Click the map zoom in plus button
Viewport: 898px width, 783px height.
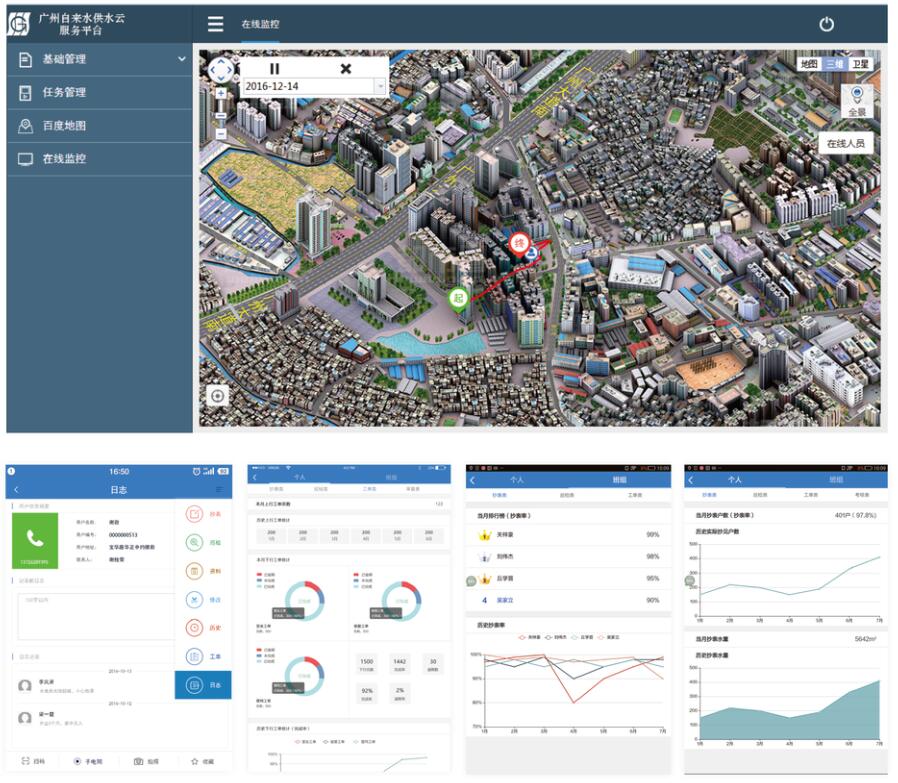click(x=221, y=94)
